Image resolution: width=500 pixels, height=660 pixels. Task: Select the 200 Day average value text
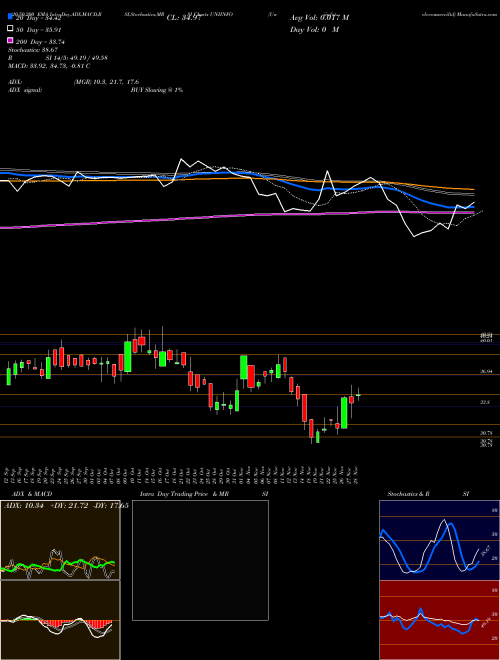[40, 42]
